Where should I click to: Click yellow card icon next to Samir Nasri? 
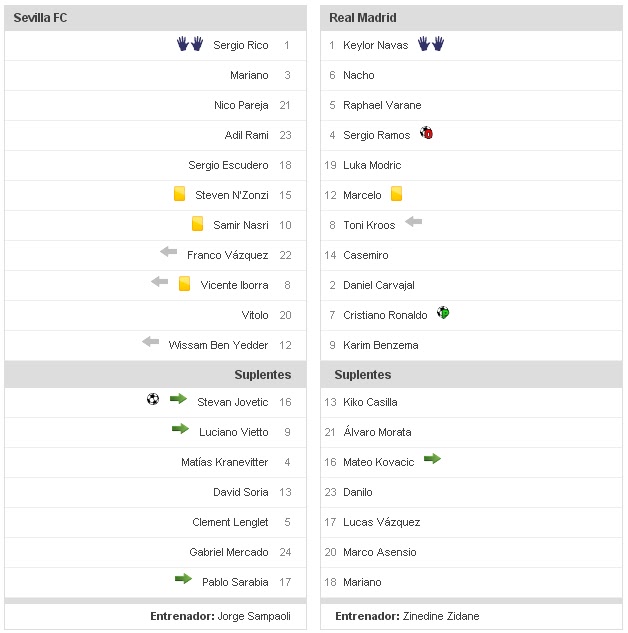click(x=198, y=224)
